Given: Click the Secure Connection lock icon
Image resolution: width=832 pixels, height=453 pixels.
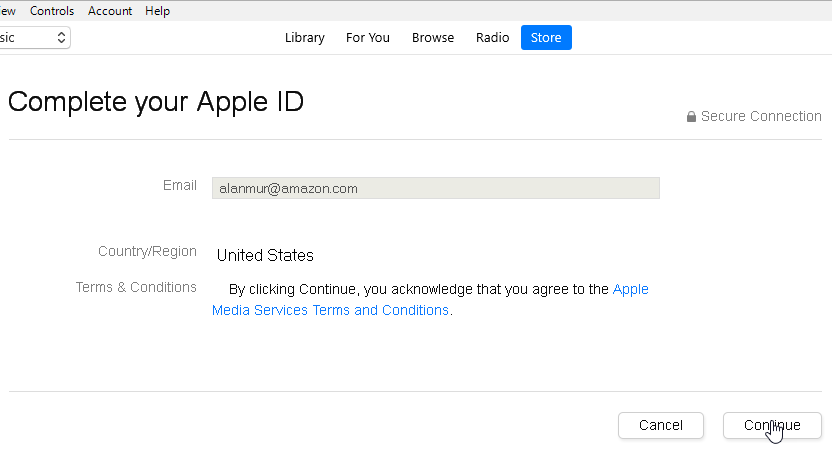Looking at the screenshot, I should click(x=691, y=117).
